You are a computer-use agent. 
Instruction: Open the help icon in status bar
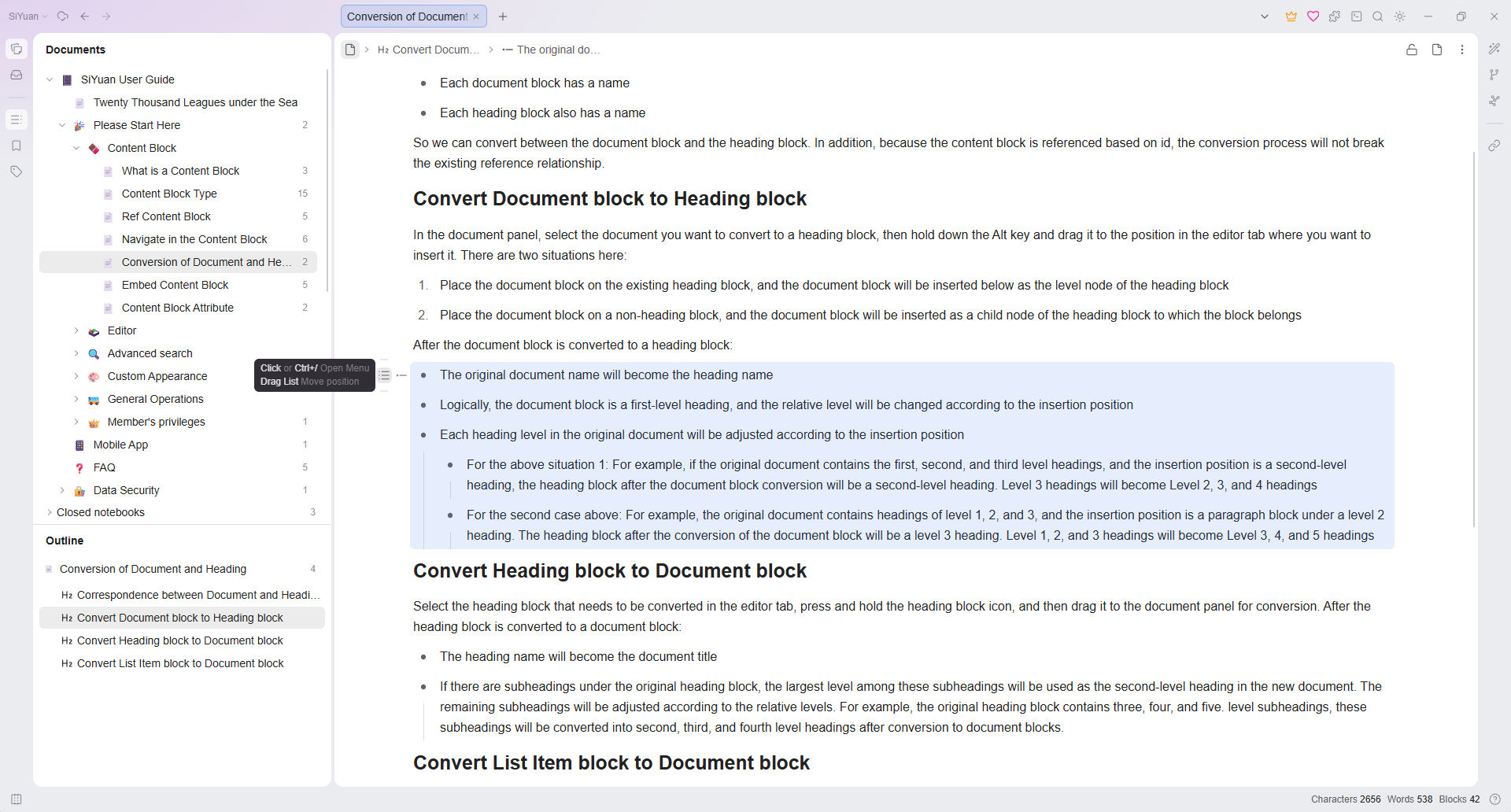point(1495,799)
